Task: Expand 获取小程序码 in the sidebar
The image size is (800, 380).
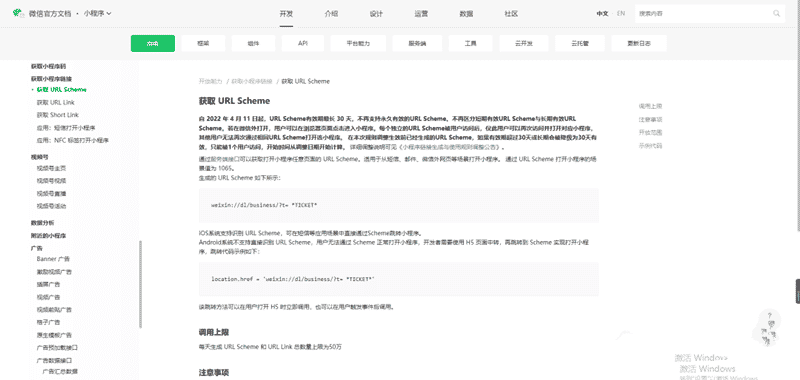Action: click(48, 66)
